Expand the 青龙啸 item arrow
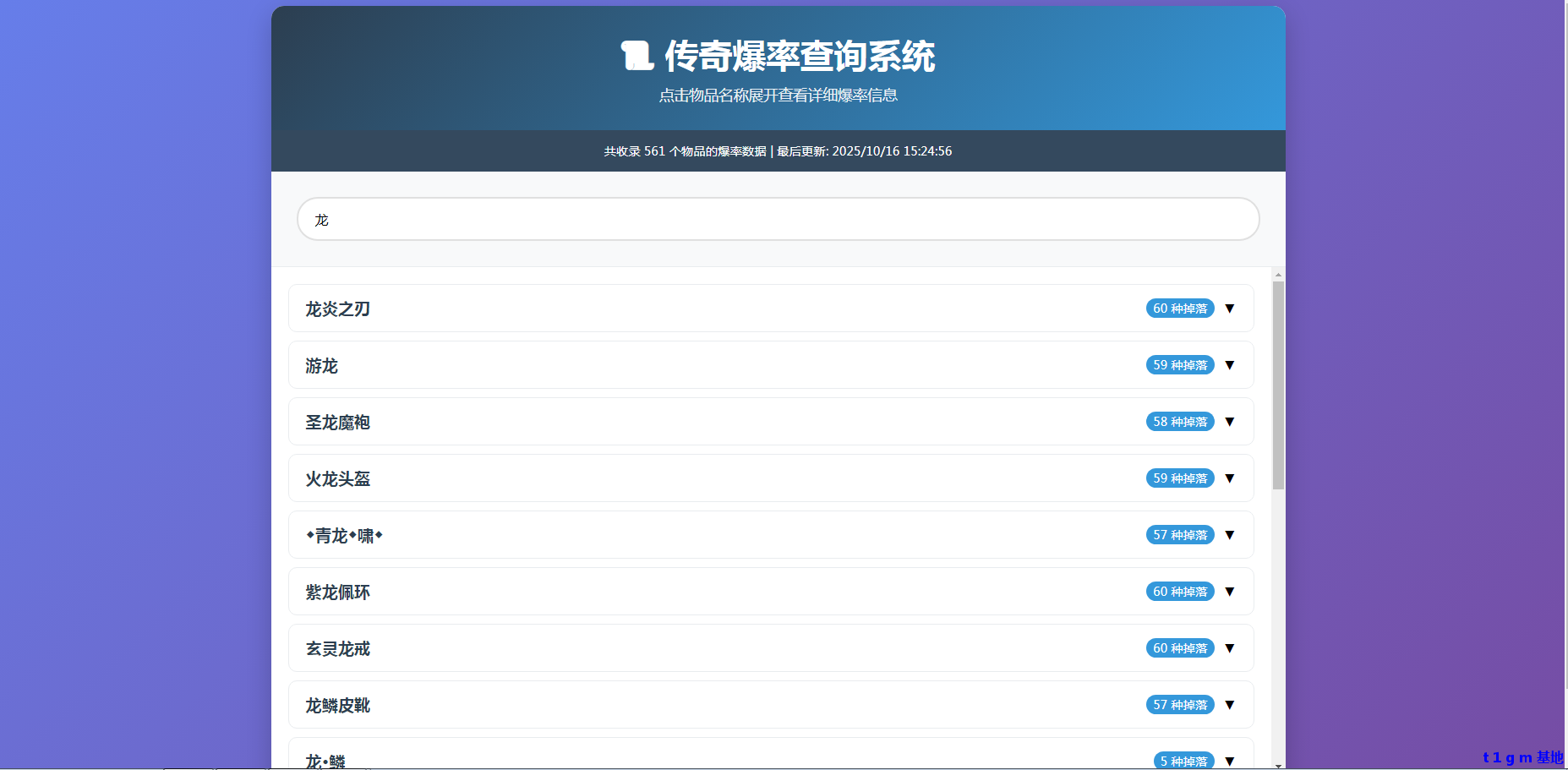The width and height of the screenshot is (1568, 770). [x=1230, y=535]
